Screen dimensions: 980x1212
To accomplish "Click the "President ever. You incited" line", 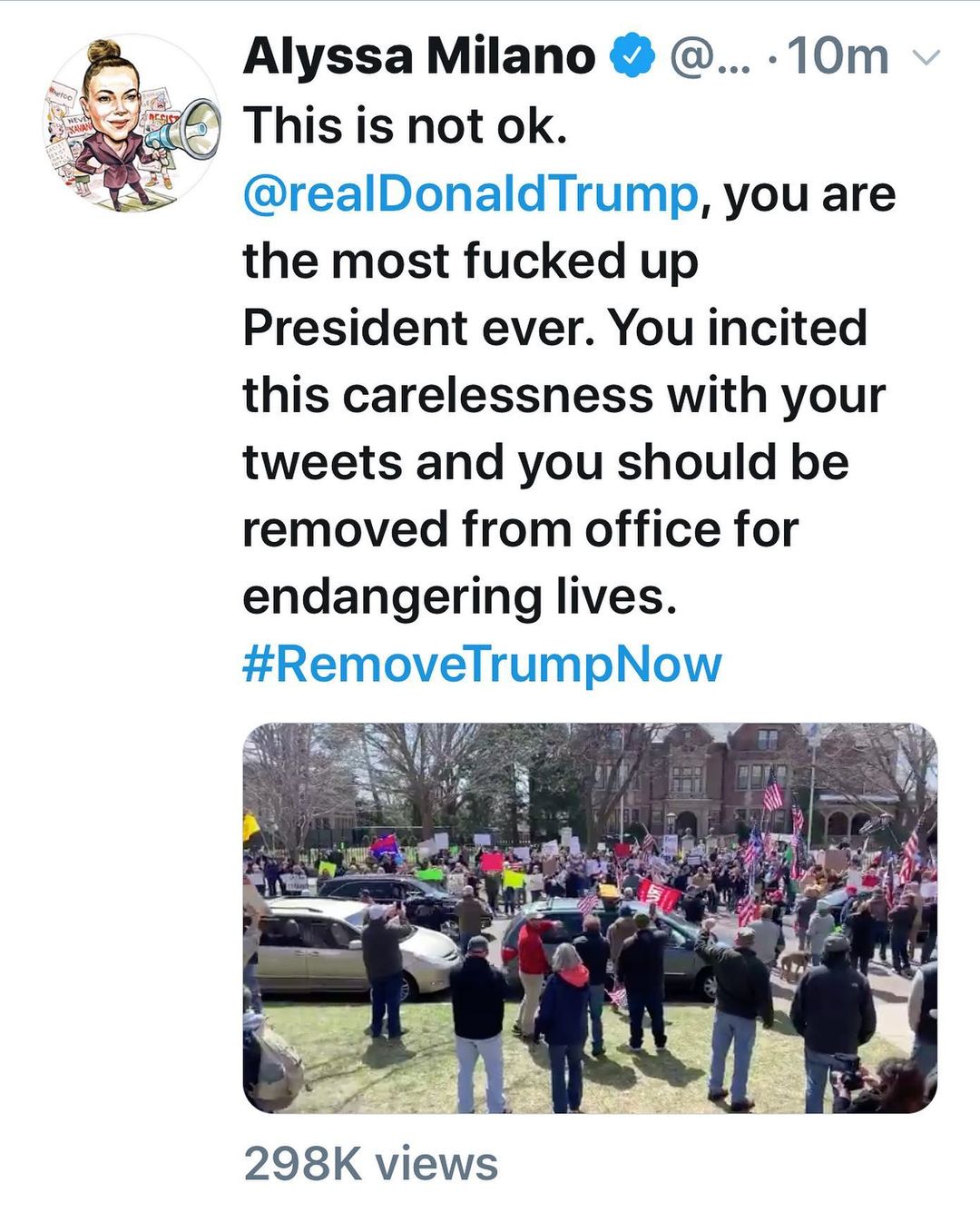I will tap(554, 328).
